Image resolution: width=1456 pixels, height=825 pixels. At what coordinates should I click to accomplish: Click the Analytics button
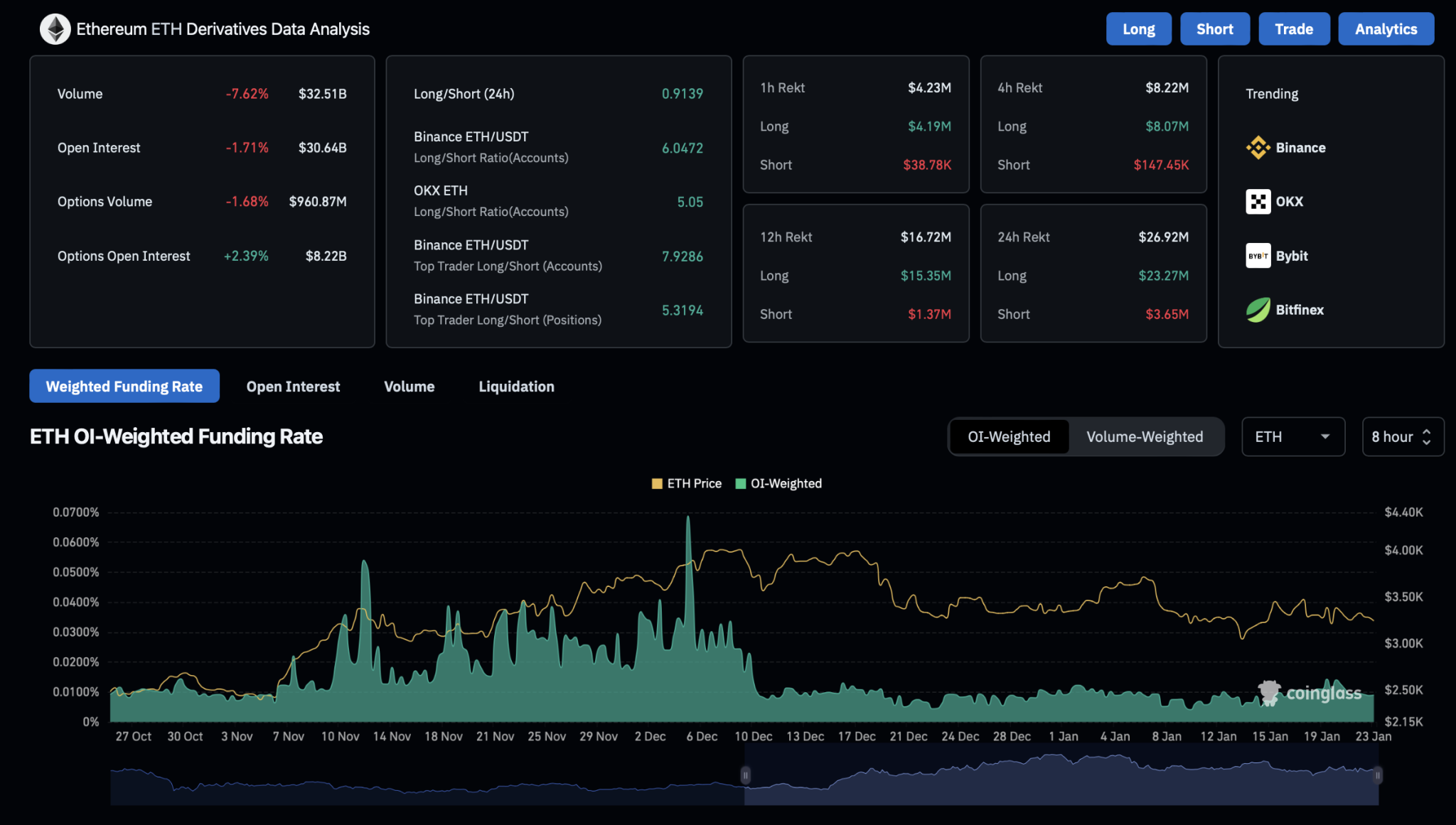click(x=1385, y=29)
